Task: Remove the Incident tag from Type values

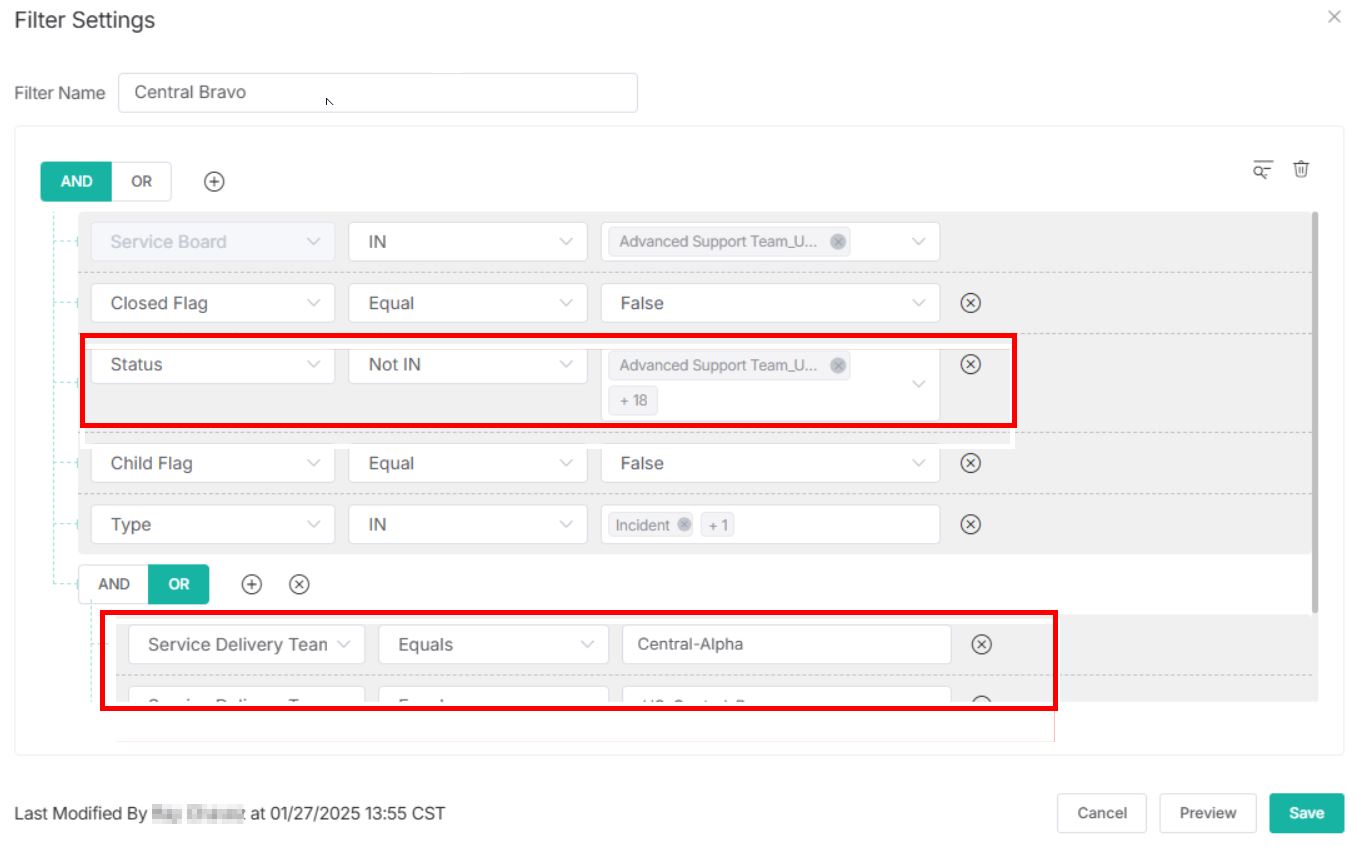Action: (684, 524)
